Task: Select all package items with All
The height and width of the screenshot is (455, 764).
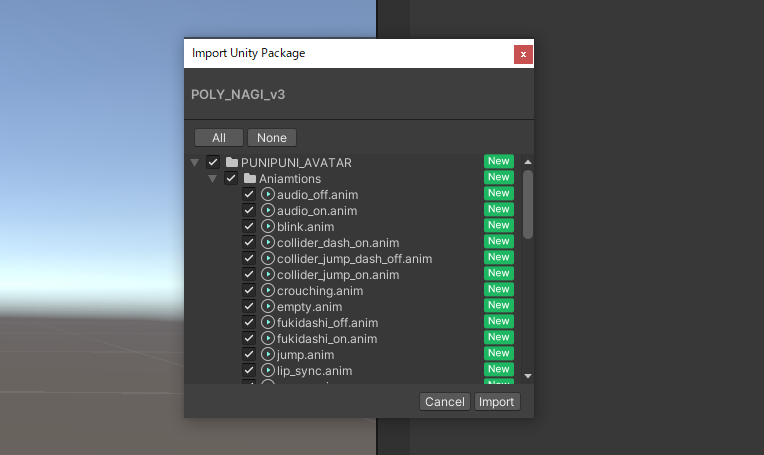Action: pos(219,138)
